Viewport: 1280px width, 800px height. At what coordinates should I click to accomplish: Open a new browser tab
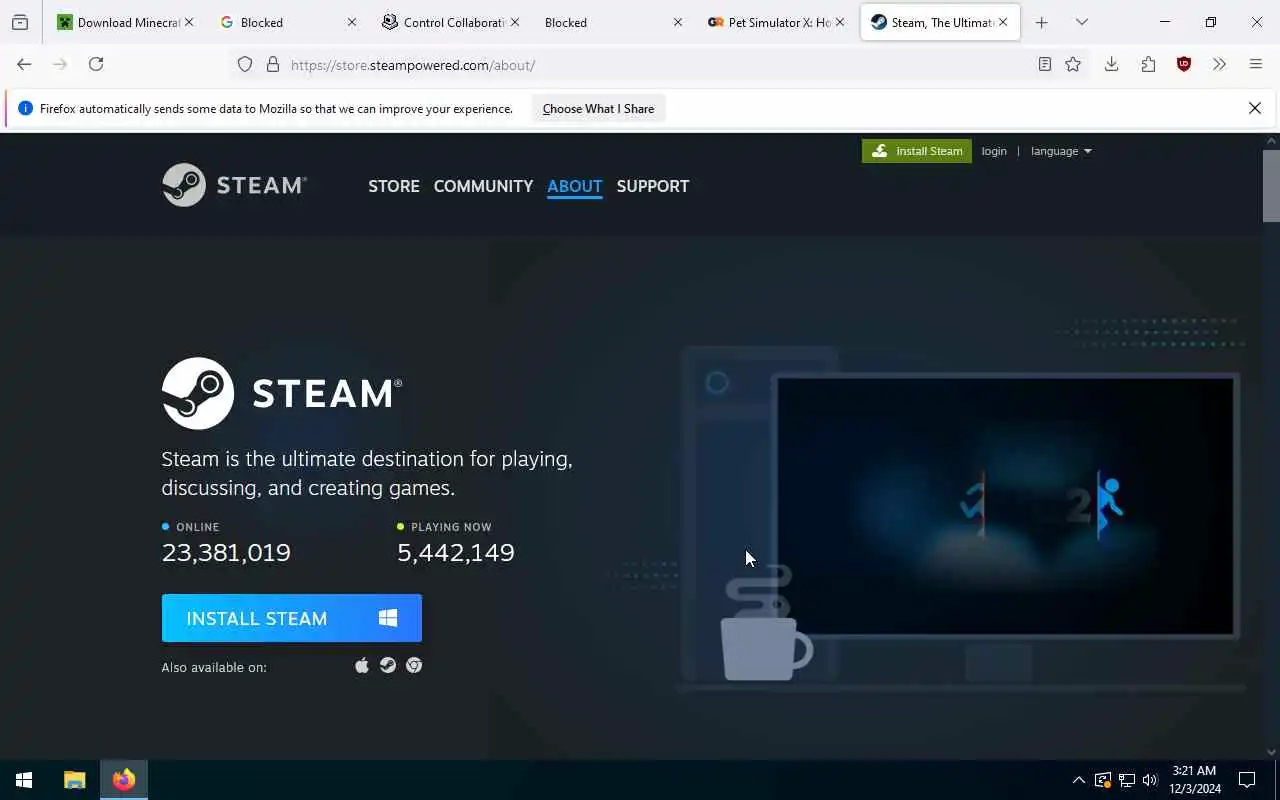[x=1041, y=22]
